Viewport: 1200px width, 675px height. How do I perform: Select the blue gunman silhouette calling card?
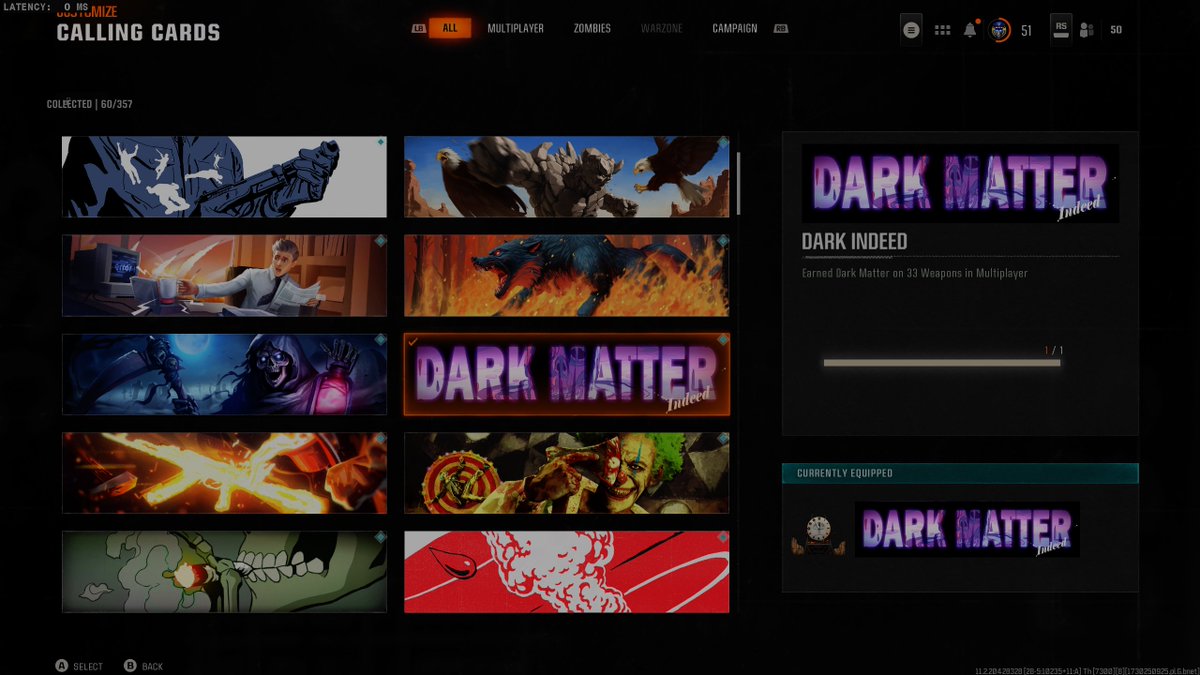pyautogui.click(x=224, y=177)
